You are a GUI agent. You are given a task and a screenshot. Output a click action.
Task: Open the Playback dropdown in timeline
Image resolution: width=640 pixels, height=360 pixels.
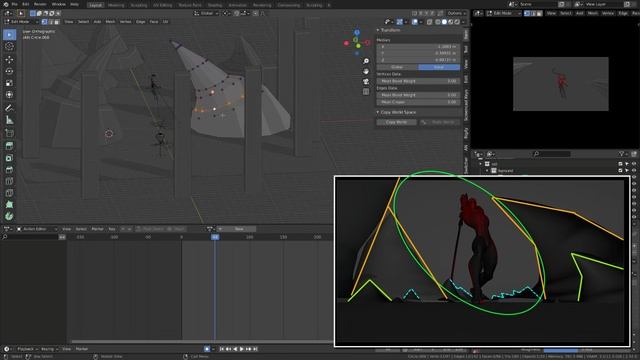pos(28,349)
